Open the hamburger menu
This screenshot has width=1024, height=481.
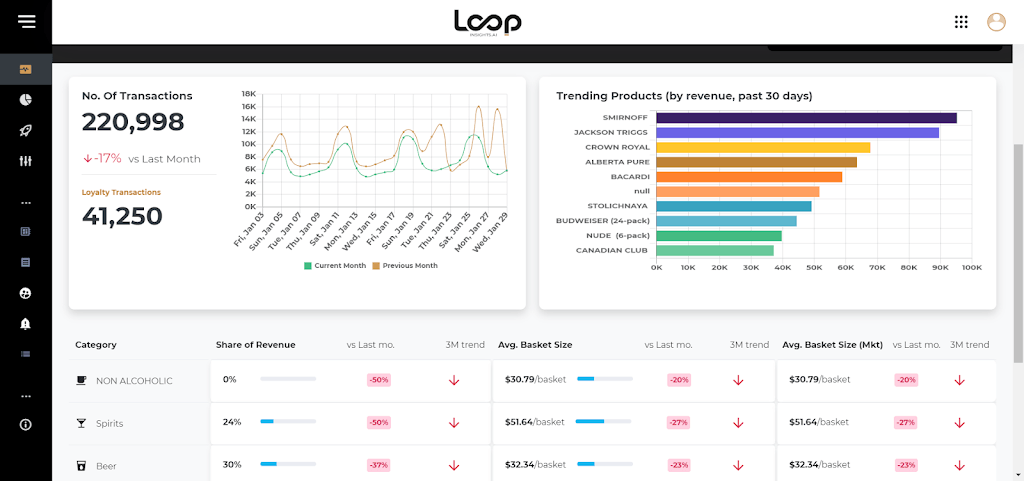click(27, 22)
